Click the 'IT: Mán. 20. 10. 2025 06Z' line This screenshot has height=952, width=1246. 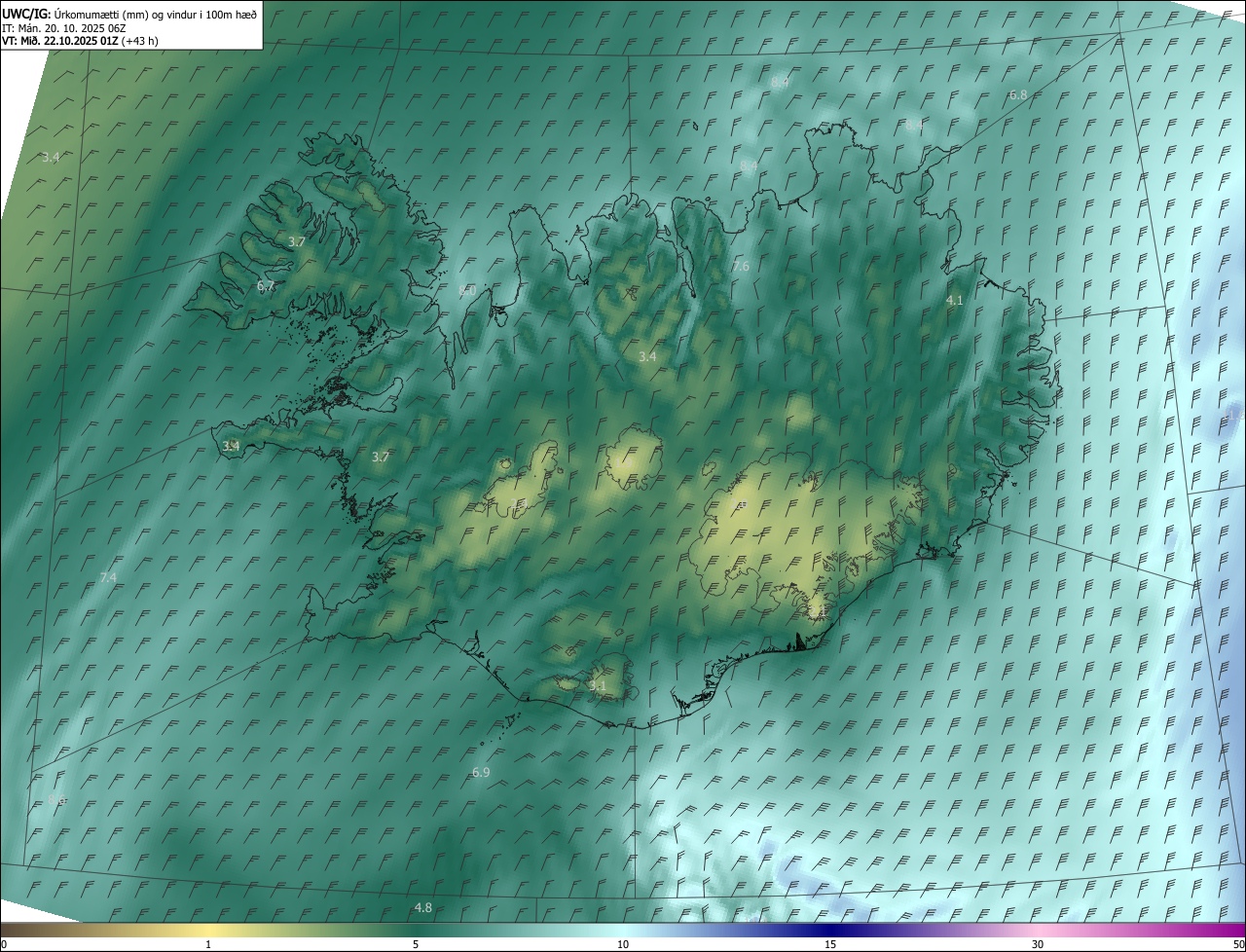coord(64,28)
